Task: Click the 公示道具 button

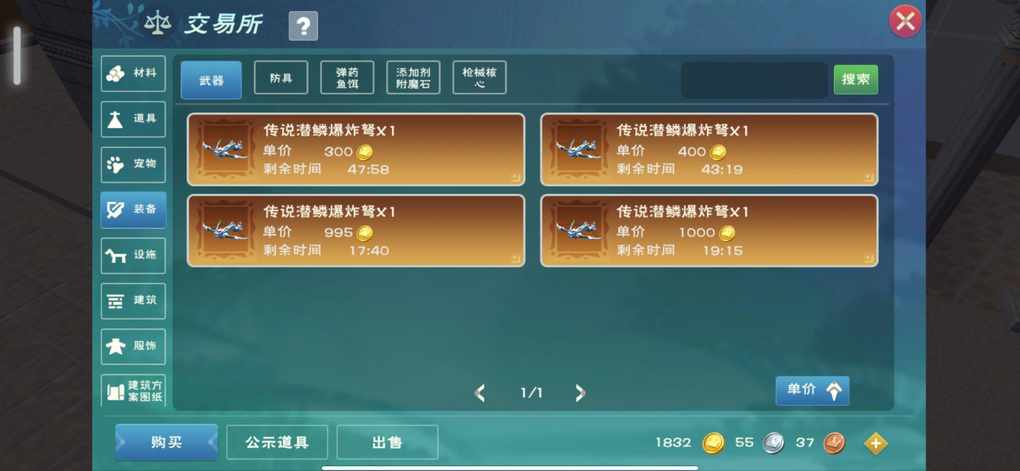Action: [277, 443]
